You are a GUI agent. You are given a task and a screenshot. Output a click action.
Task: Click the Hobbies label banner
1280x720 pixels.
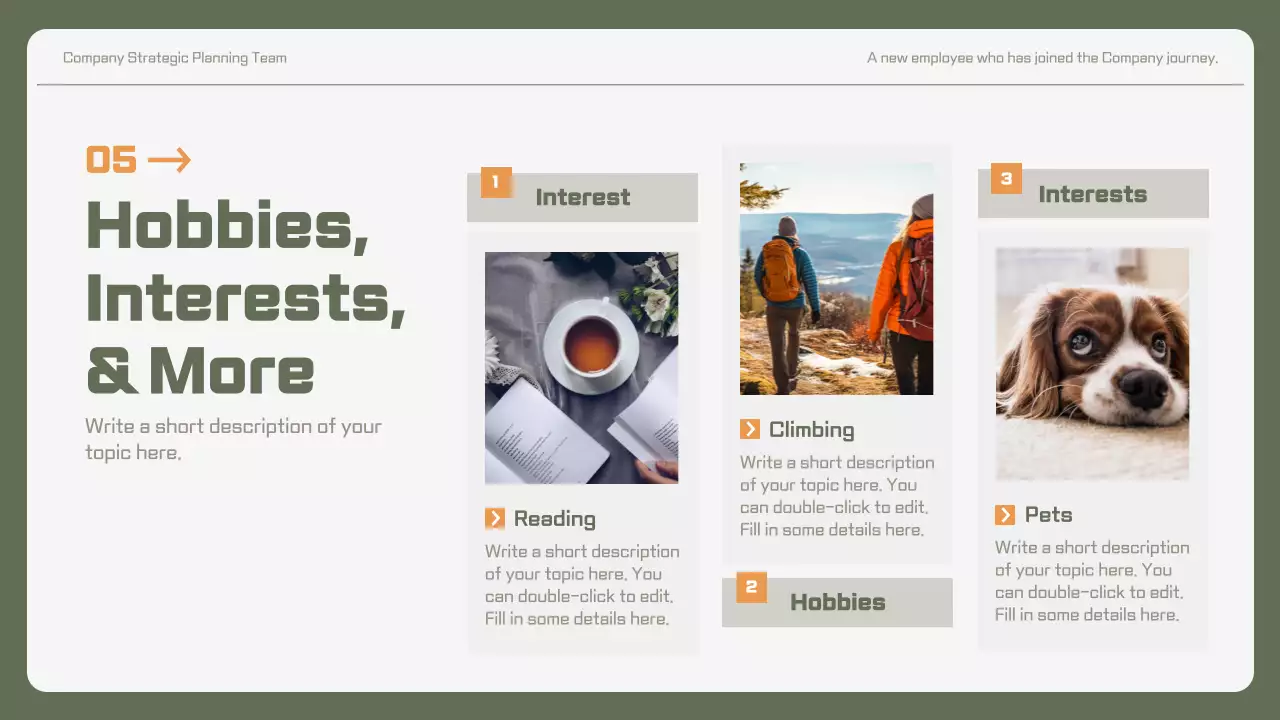838,602
